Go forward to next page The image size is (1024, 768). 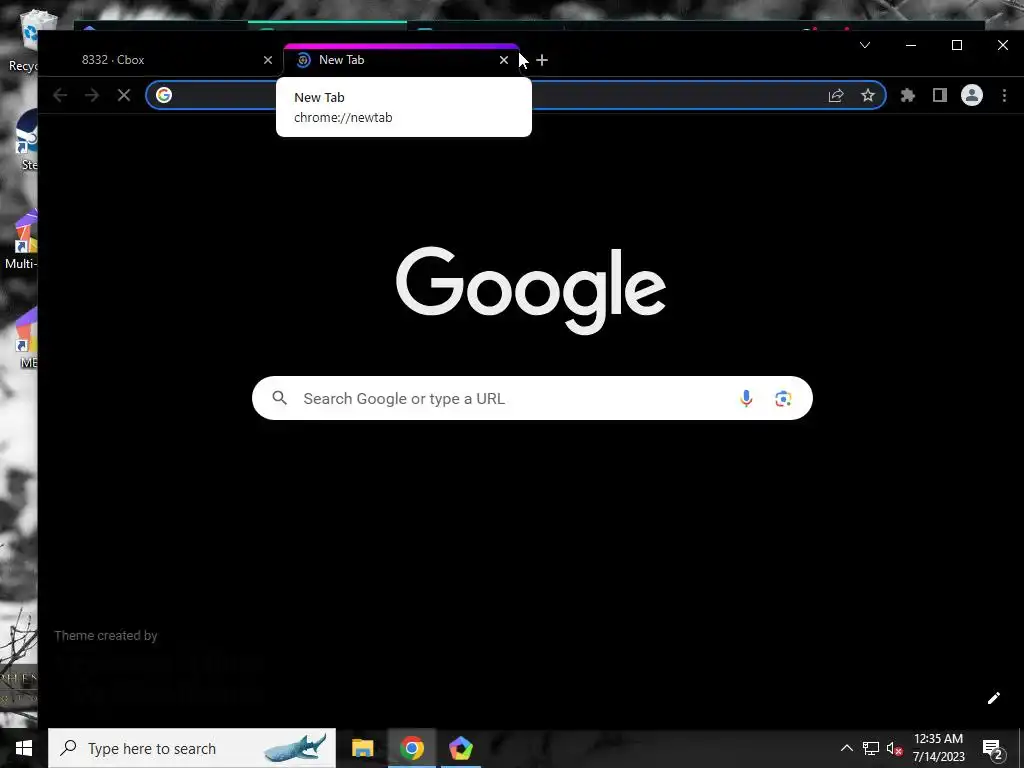click(x=92, y=95)
